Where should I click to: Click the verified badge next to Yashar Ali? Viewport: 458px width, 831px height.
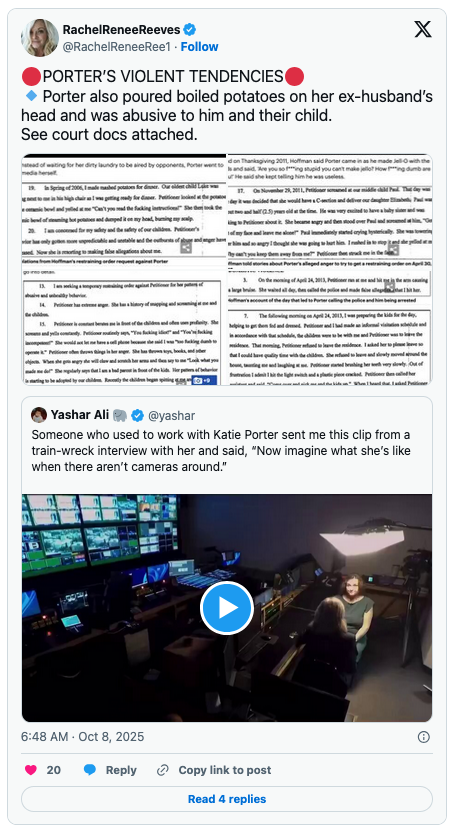tap(137, 415)
